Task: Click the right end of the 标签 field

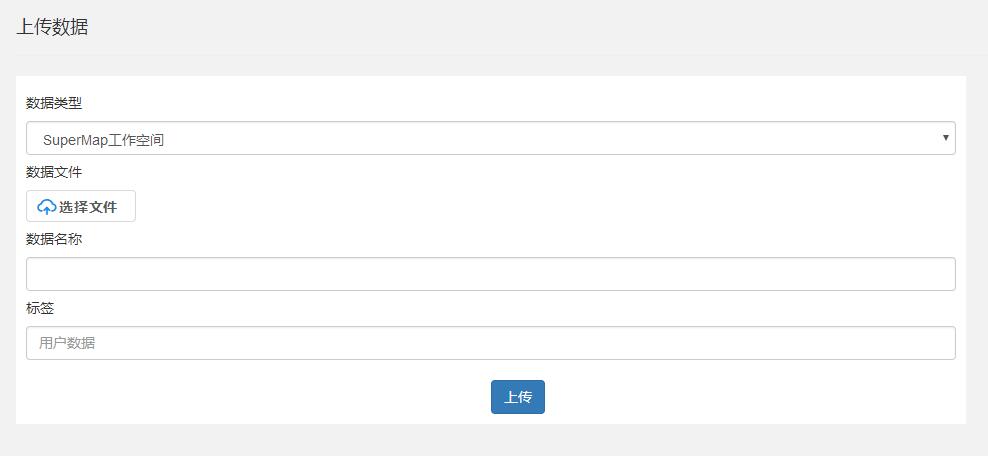Action: pyautogui.click(x=930, y=343)
